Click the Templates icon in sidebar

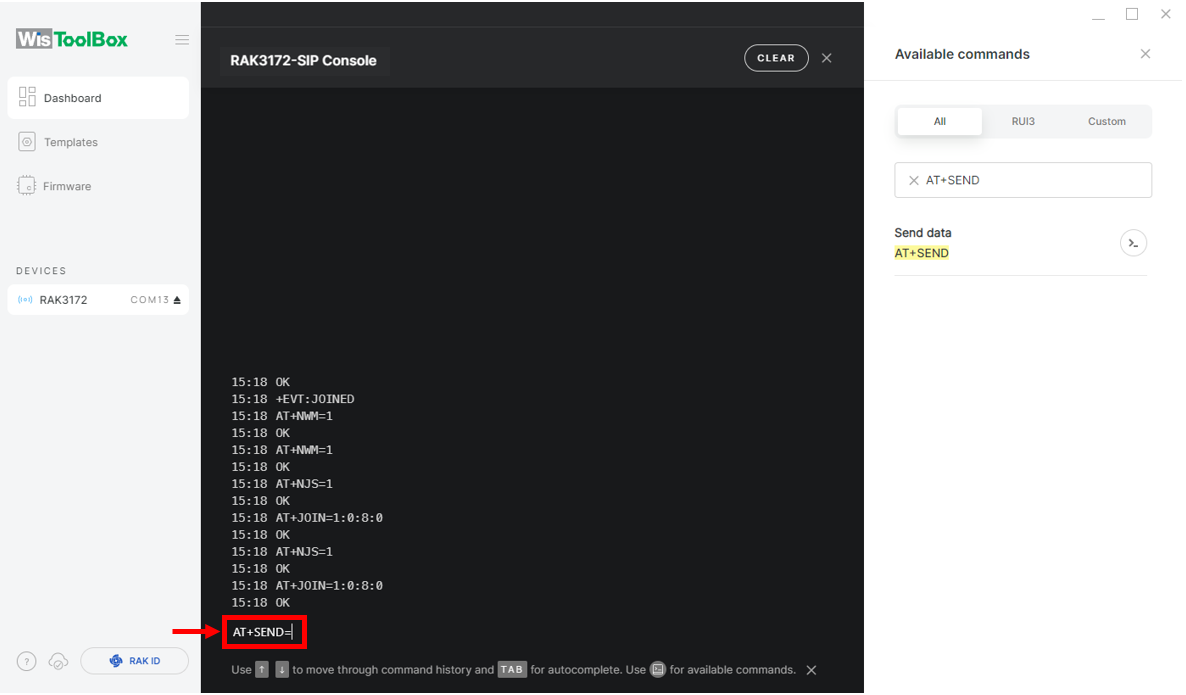pyautogui.click(x=26, y=141)
